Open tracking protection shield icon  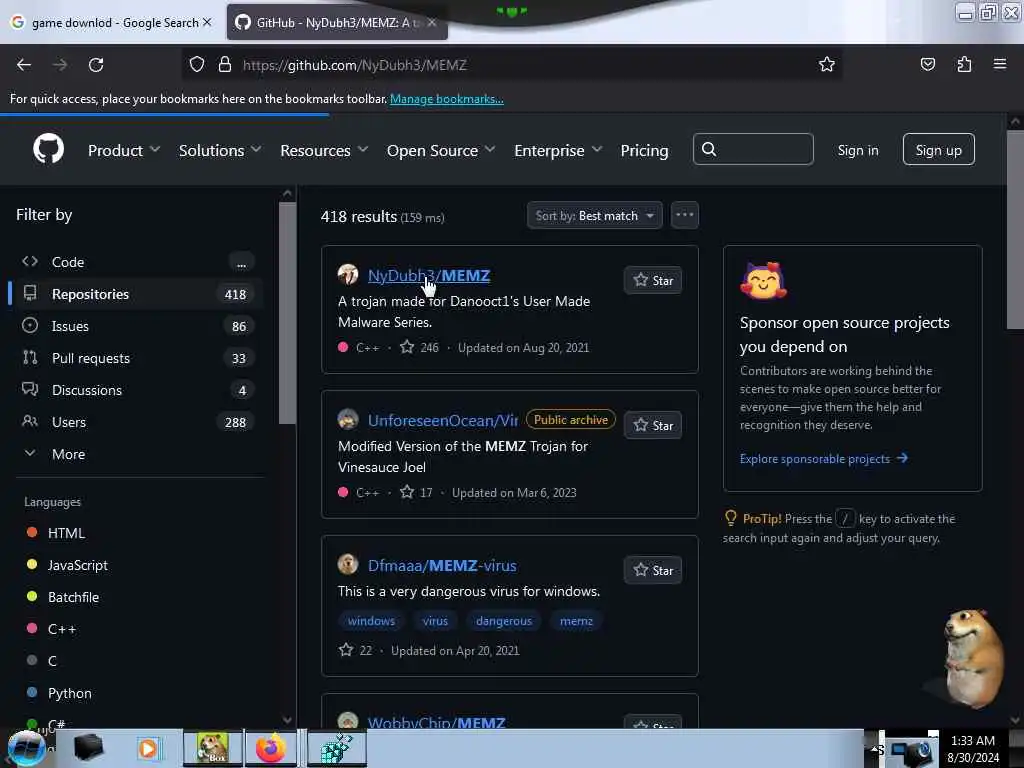pos(197,64)
